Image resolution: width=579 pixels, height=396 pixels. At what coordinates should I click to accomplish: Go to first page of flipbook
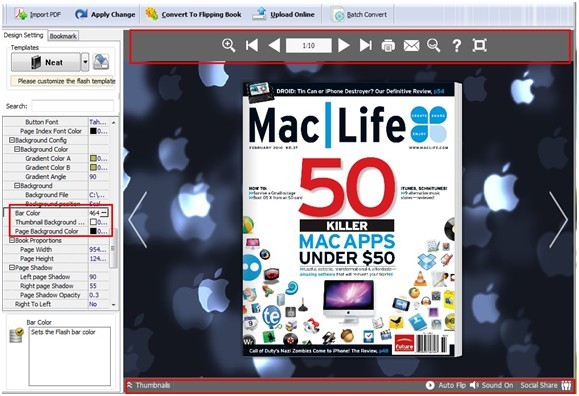click(x=252, y=45)
